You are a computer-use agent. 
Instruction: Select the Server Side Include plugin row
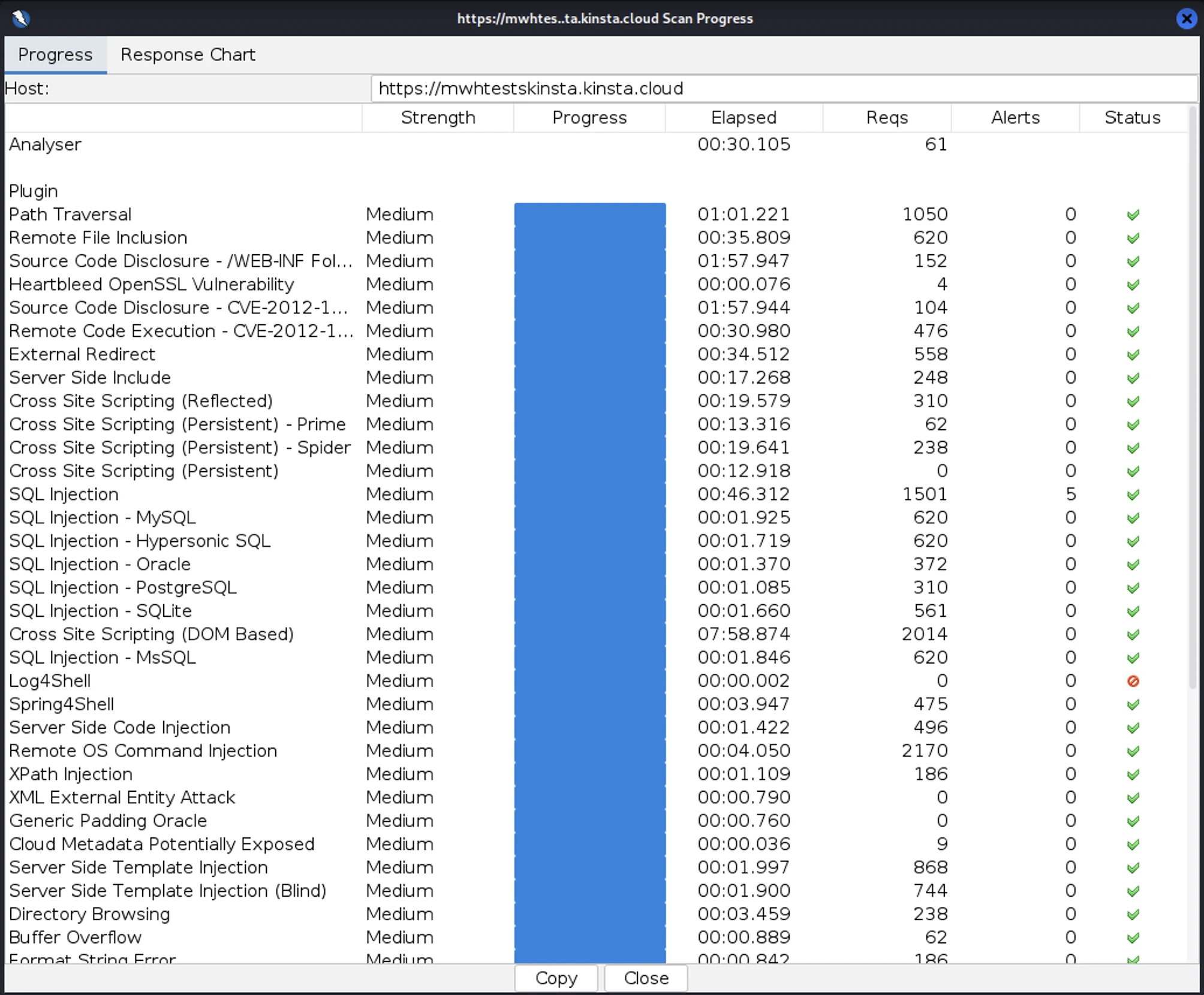click(x=90, y=378)
